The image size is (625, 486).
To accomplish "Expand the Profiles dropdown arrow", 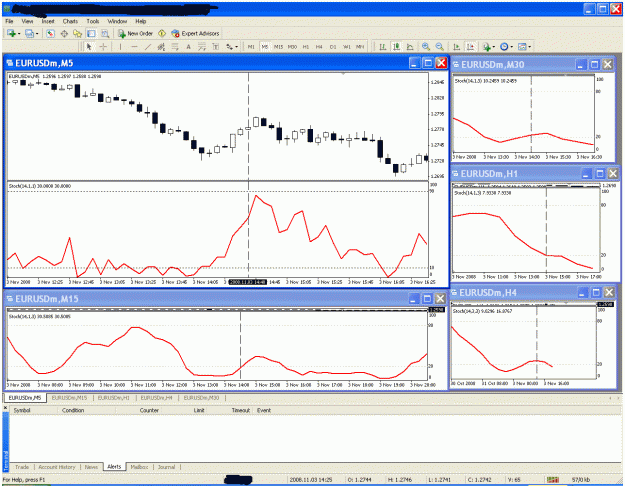I will tap(37, 33).
